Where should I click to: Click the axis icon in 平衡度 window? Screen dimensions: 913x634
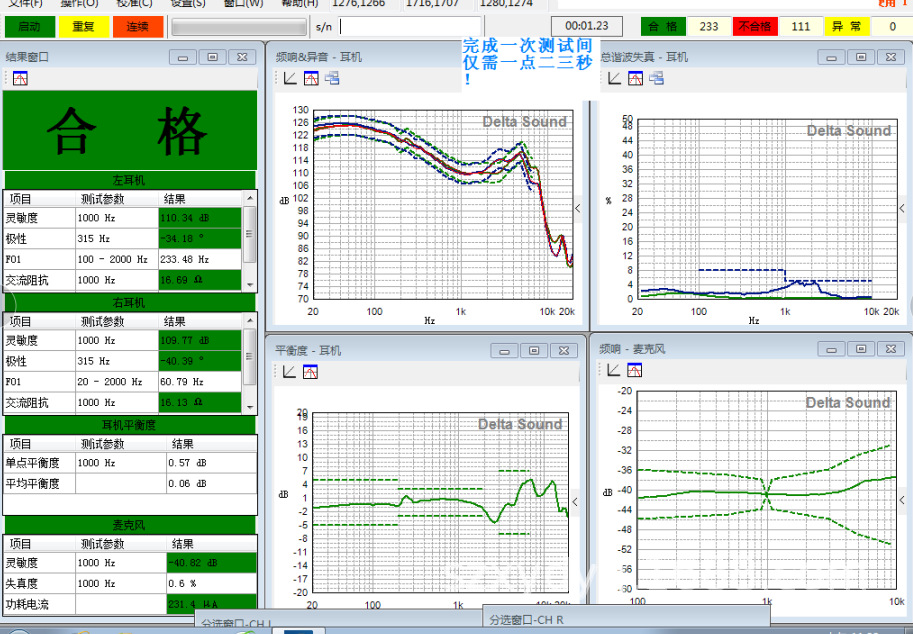pyautogui.click(x=290, y=371)
